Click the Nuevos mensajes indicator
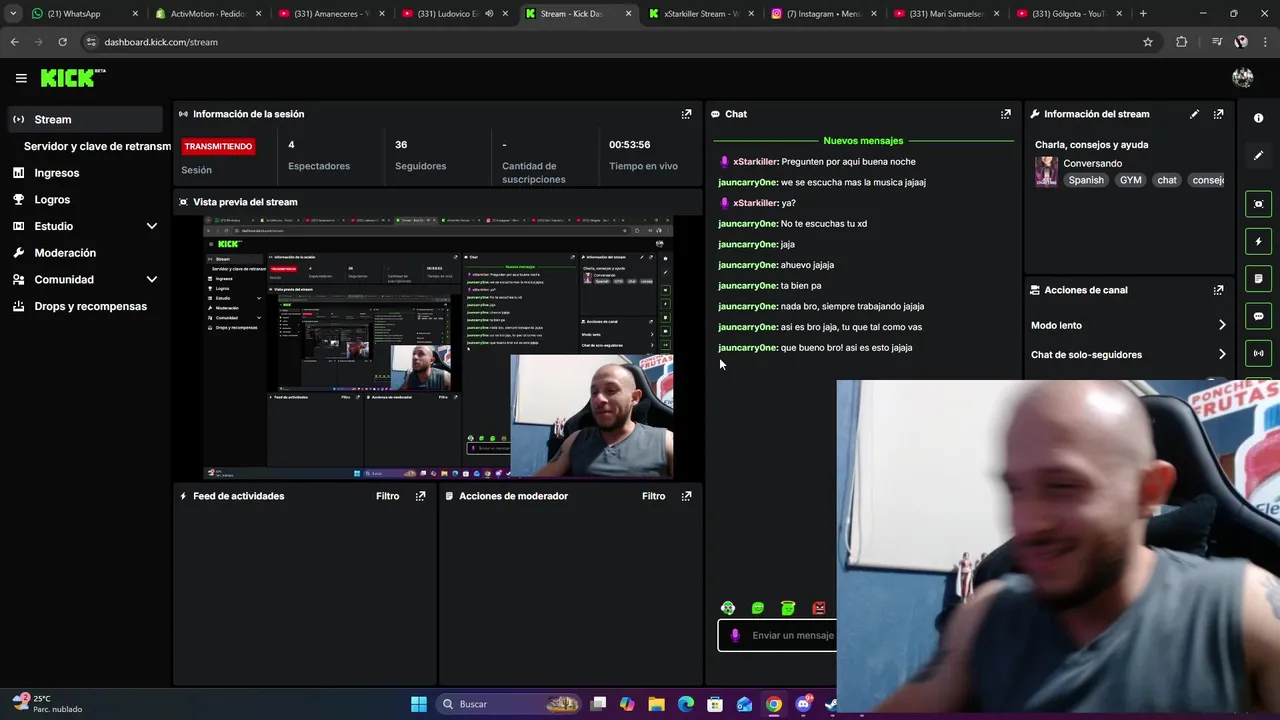 (x=863, y=141)
